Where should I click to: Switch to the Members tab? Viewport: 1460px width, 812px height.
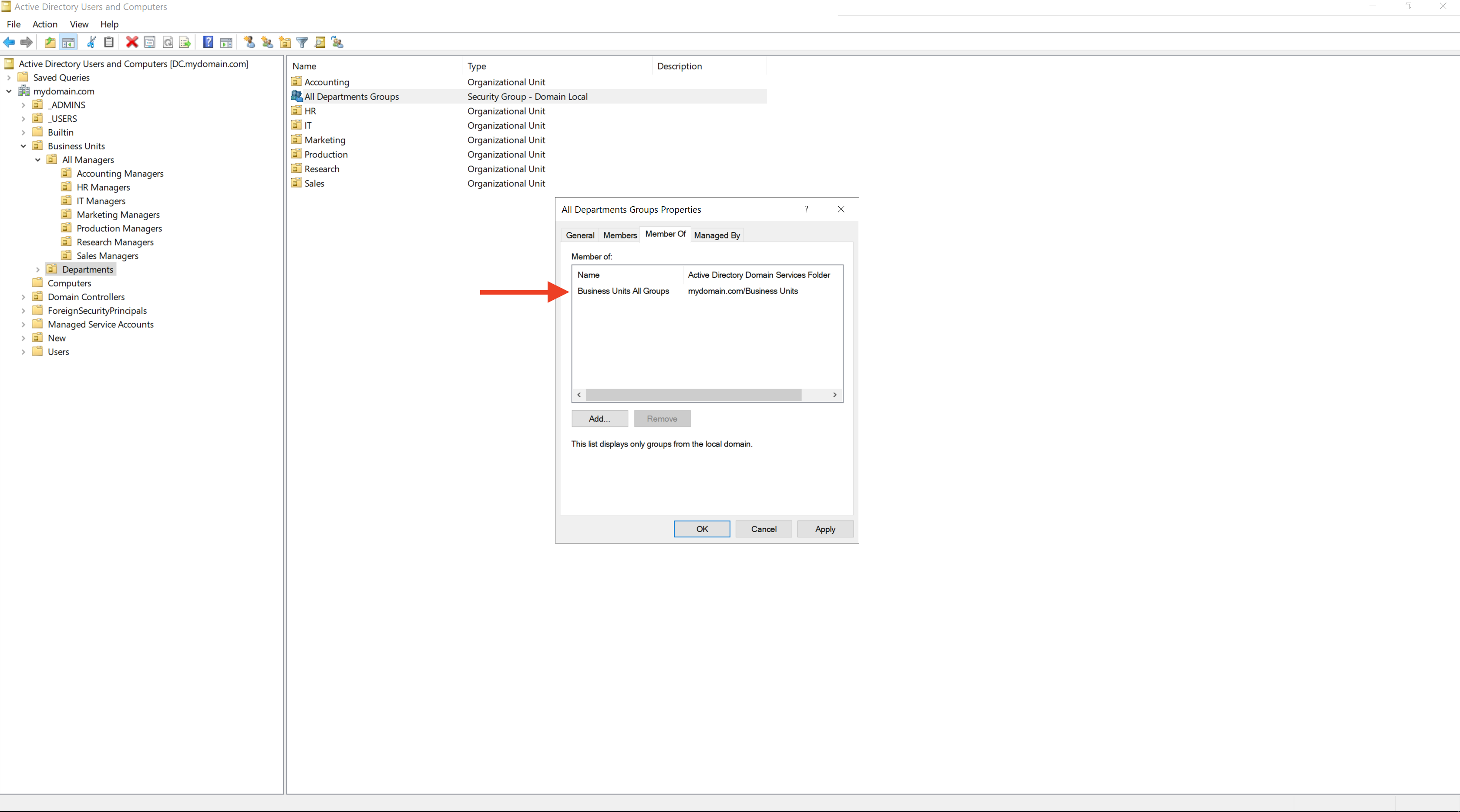tap(619, 235)
